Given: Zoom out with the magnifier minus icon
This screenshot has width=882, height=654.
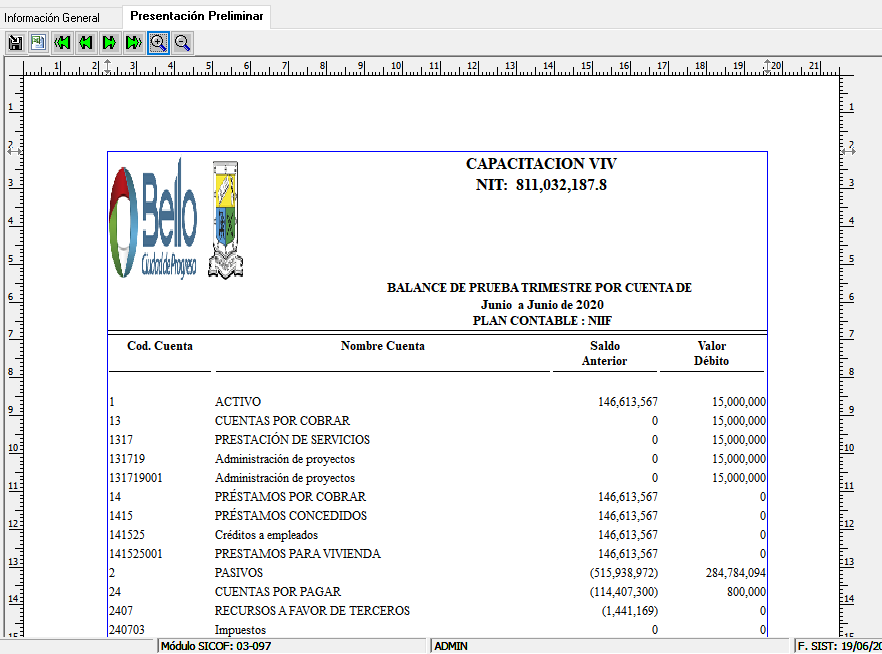Looking at the screenshot, I should (x=182, y=42).
